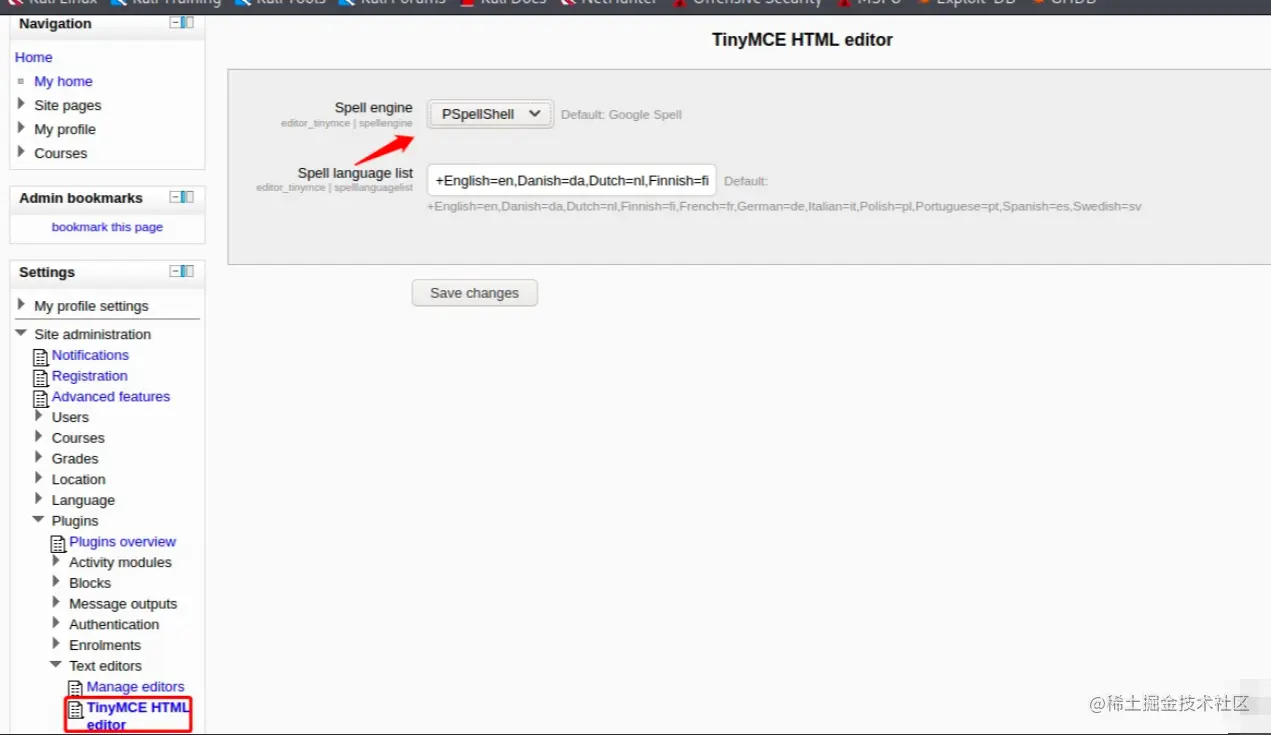Dock the Settings block
This screenshot has width=1271, height=735.
click(188, 271)
